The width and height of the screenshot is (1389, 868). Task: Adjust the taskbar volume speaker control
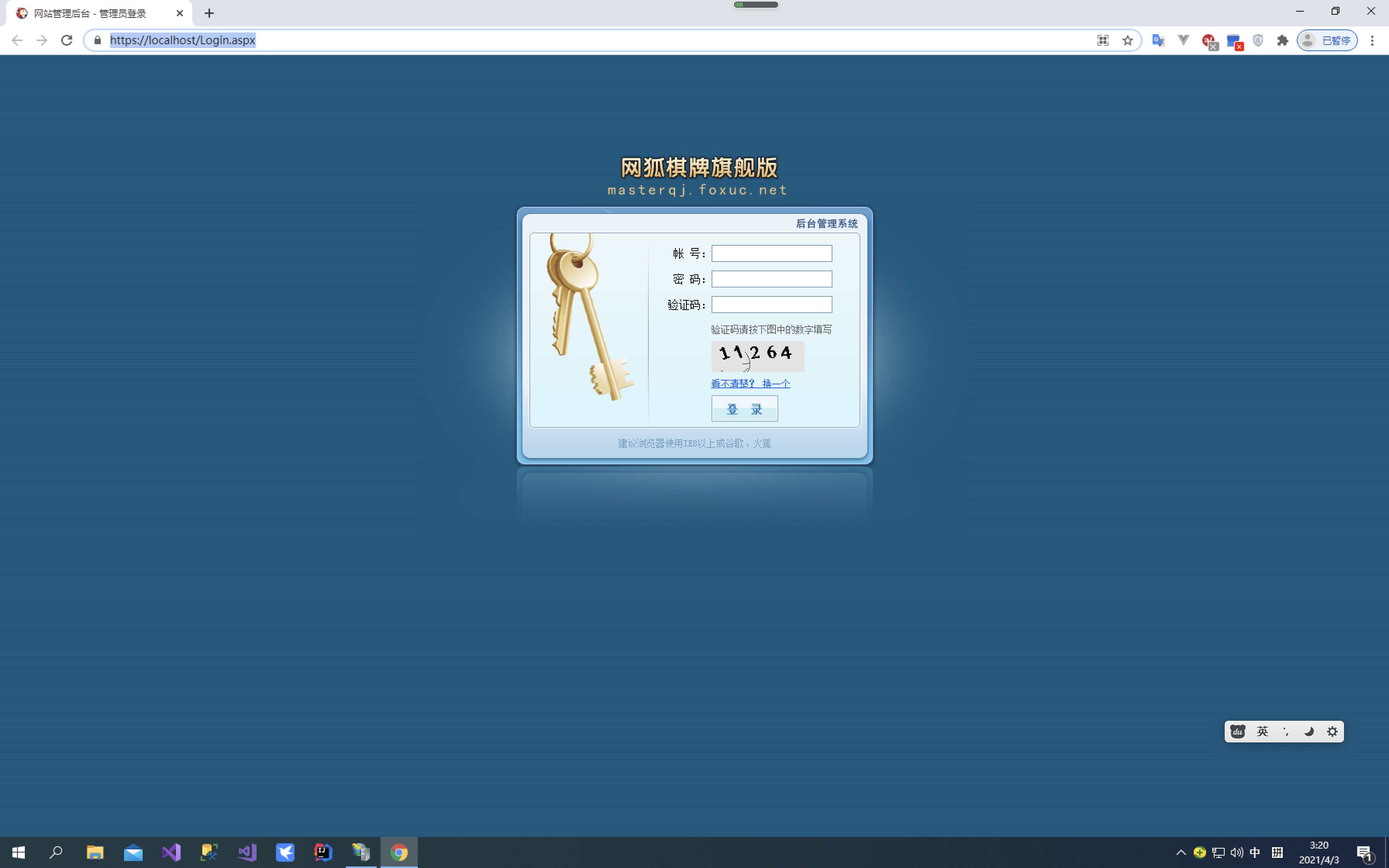pos(1237,852)
